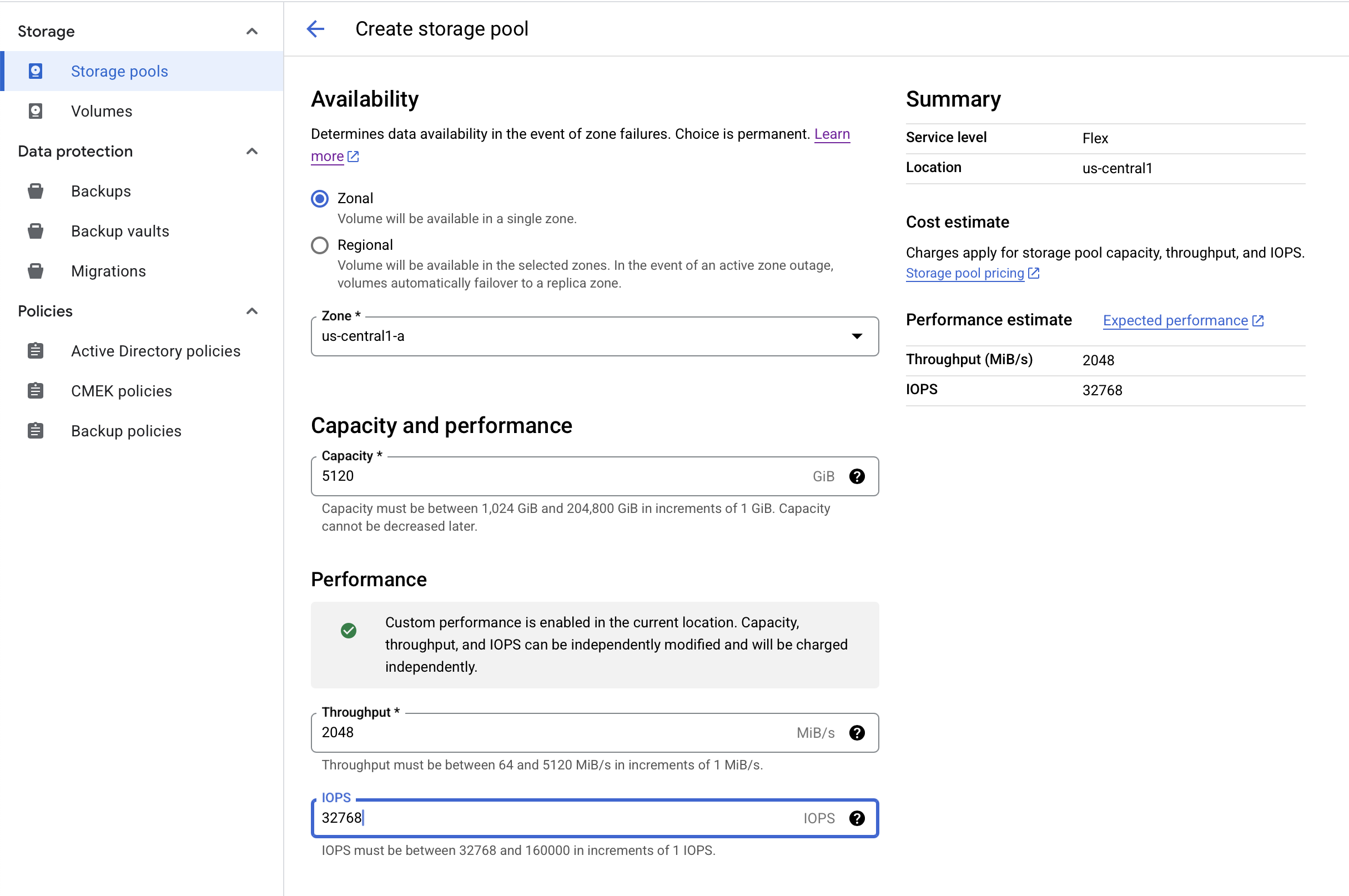Viewport: 1349px width, 896px height.
Task: Click the CMEK policies sidebar icon
Action: [36, 391]
